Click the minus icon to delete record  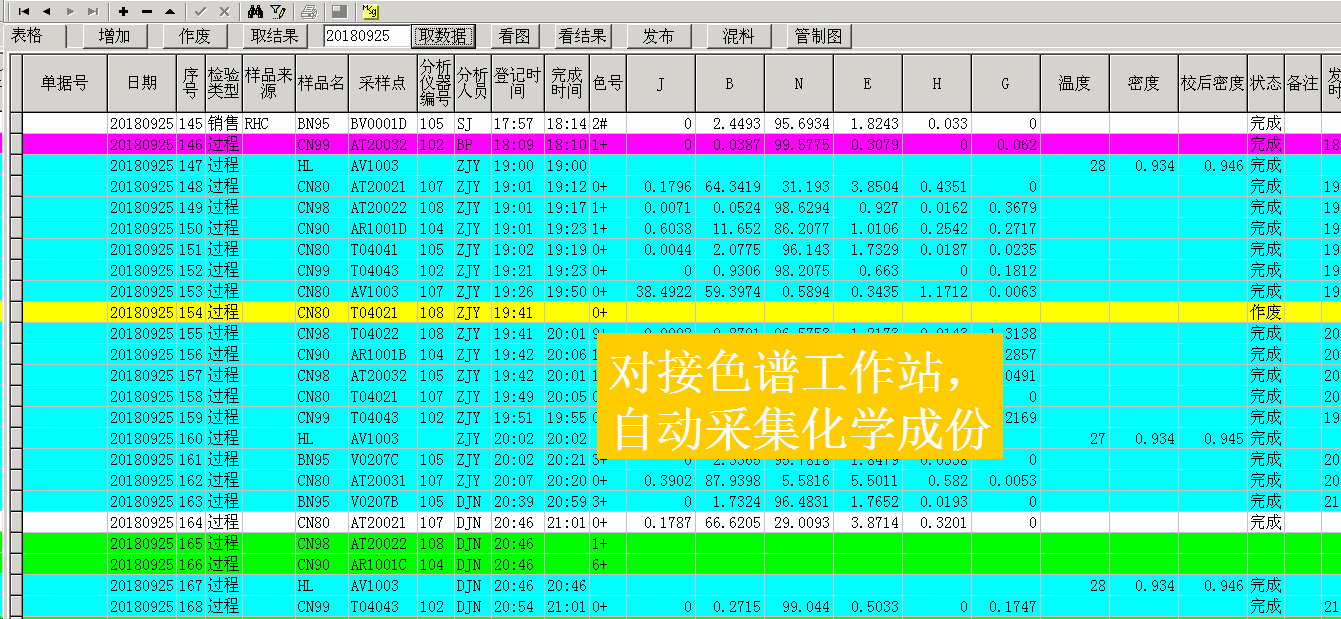pos(147,11)
